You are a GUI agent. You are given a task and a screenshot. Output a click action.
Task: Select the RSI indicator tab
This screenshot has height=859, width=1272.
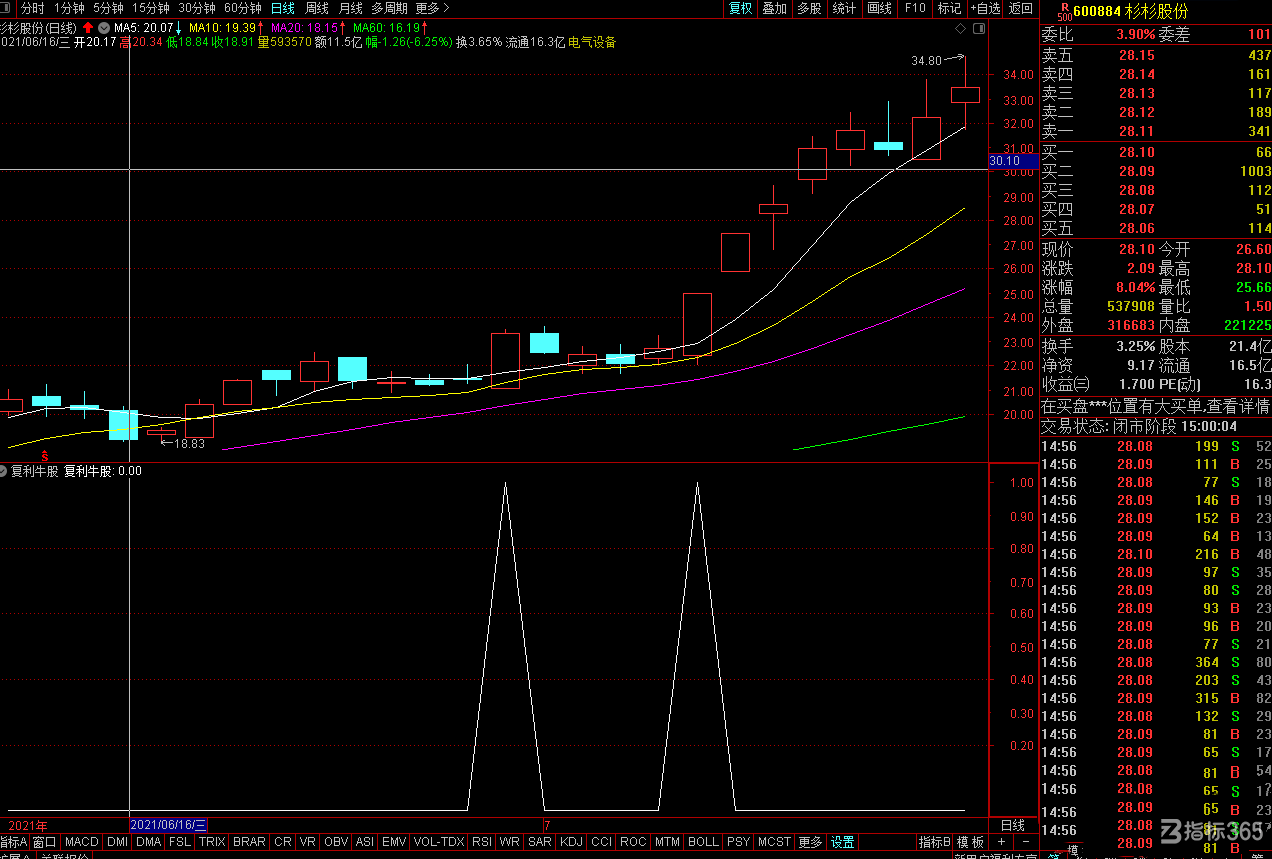pos(482,842)
